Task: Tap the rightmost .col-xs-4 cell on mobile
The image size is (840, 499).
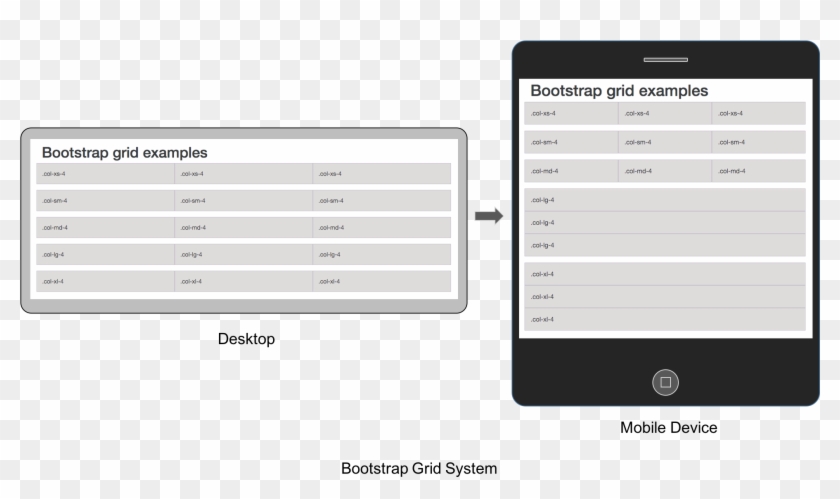Action: pyautogui.click(x=758, y=114)
